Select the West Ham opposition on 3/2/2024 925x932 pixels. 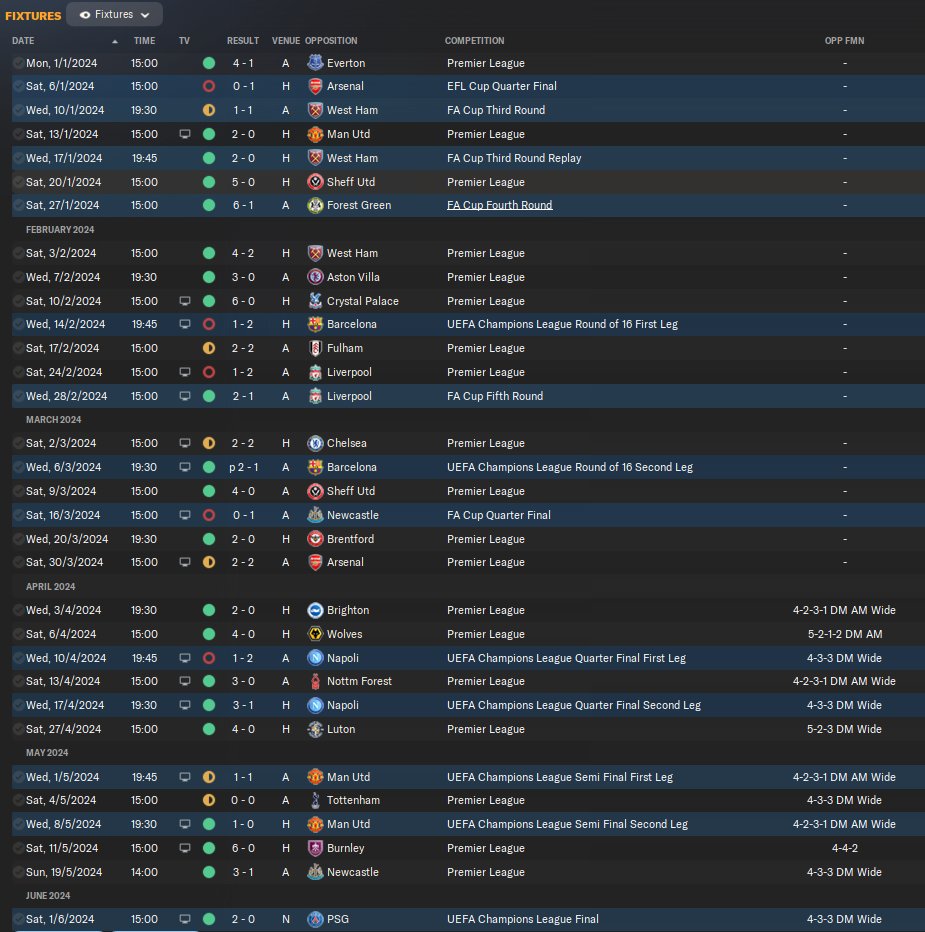point(352,253)
